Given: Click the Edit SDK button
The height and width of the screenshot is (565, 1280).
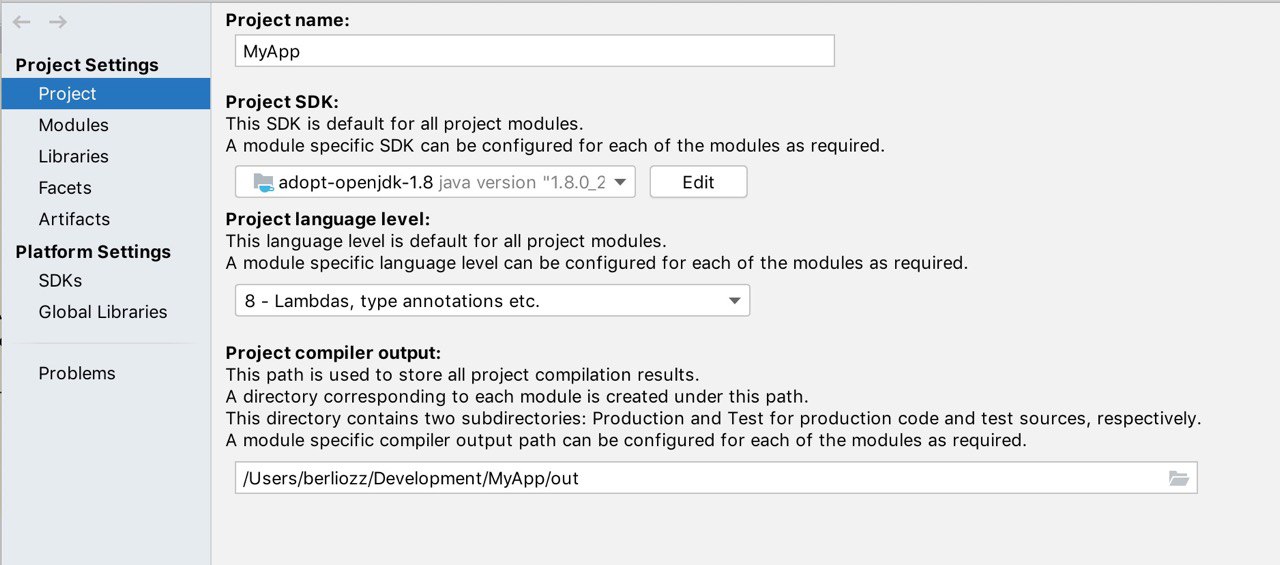Looking at the screenshot, I should (x=698, y=182).
